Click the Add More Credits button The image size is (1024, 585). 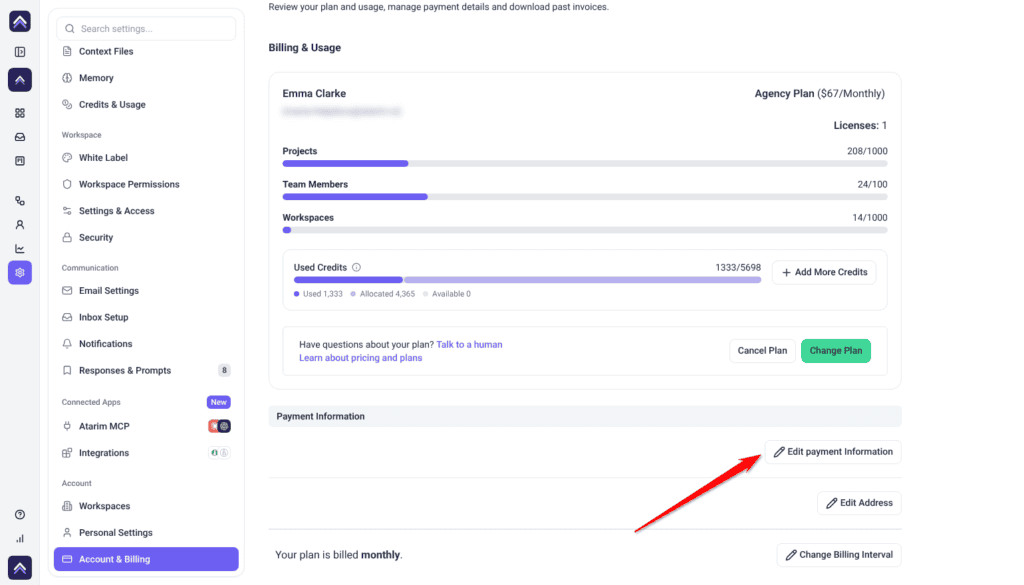pyautogui.click(x=824, y=272)
